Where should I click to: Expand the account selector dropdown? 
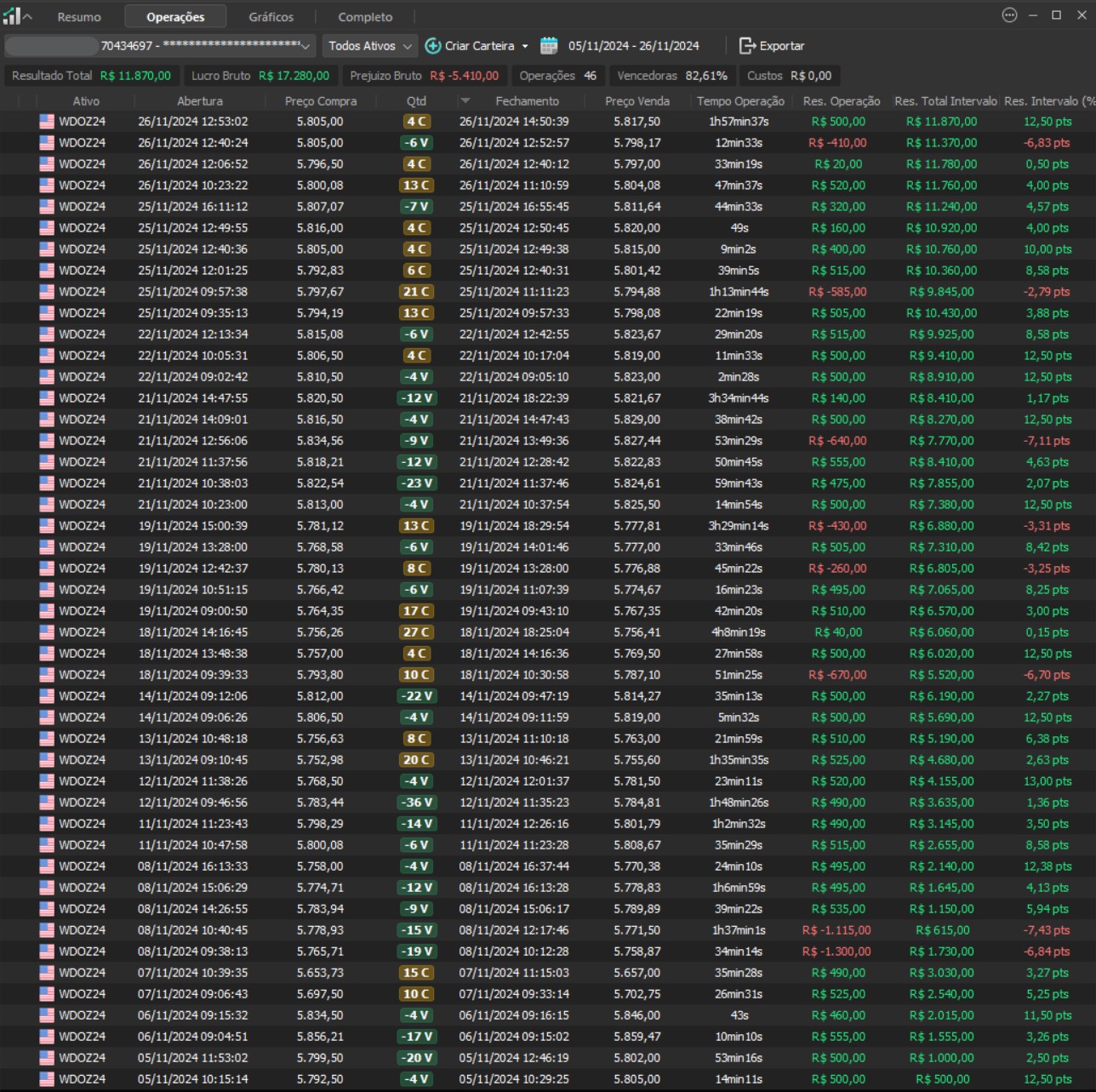tap(305, 46)
